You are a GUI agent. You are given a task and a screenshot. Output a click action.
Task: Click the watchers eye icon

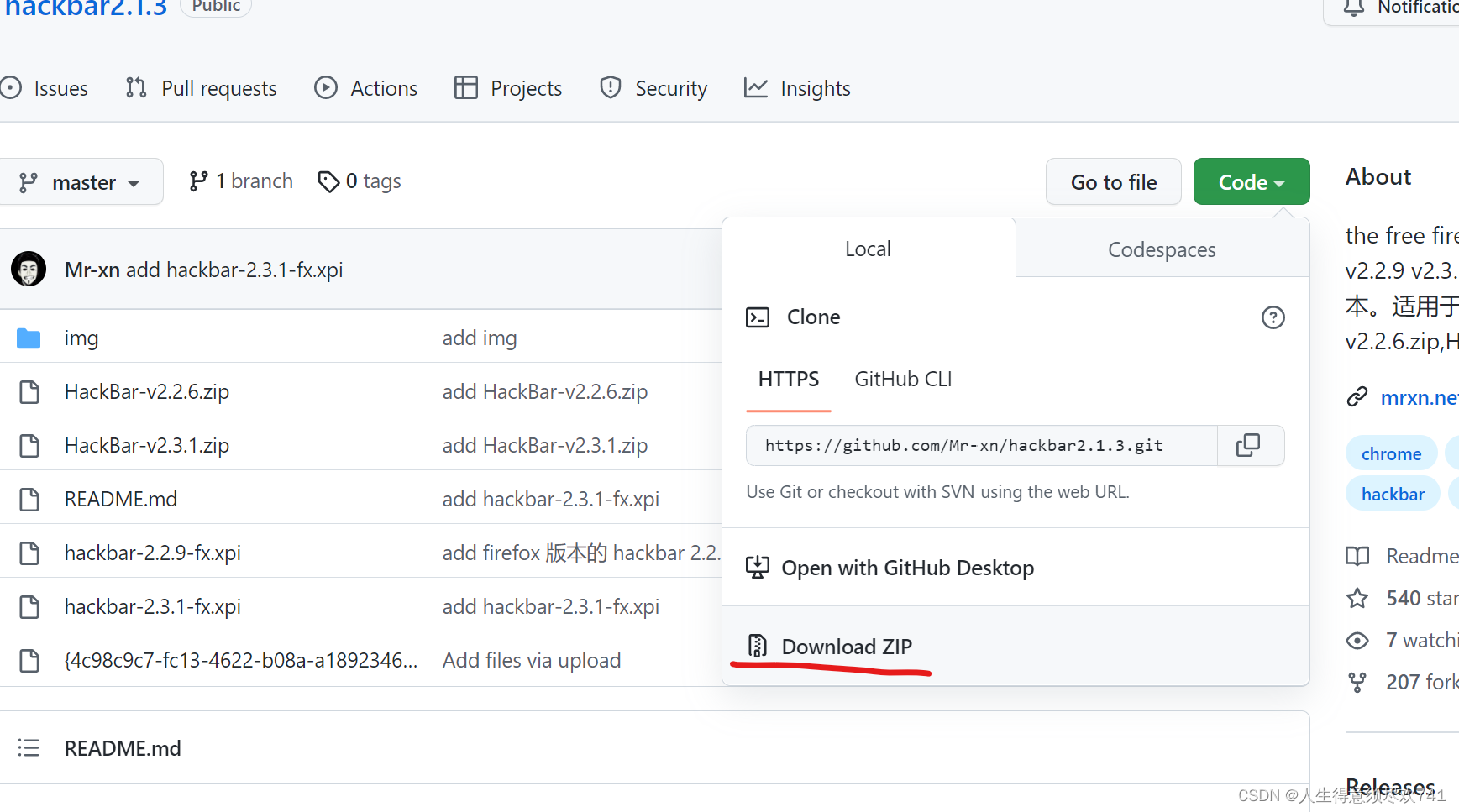pos(1357,640)
